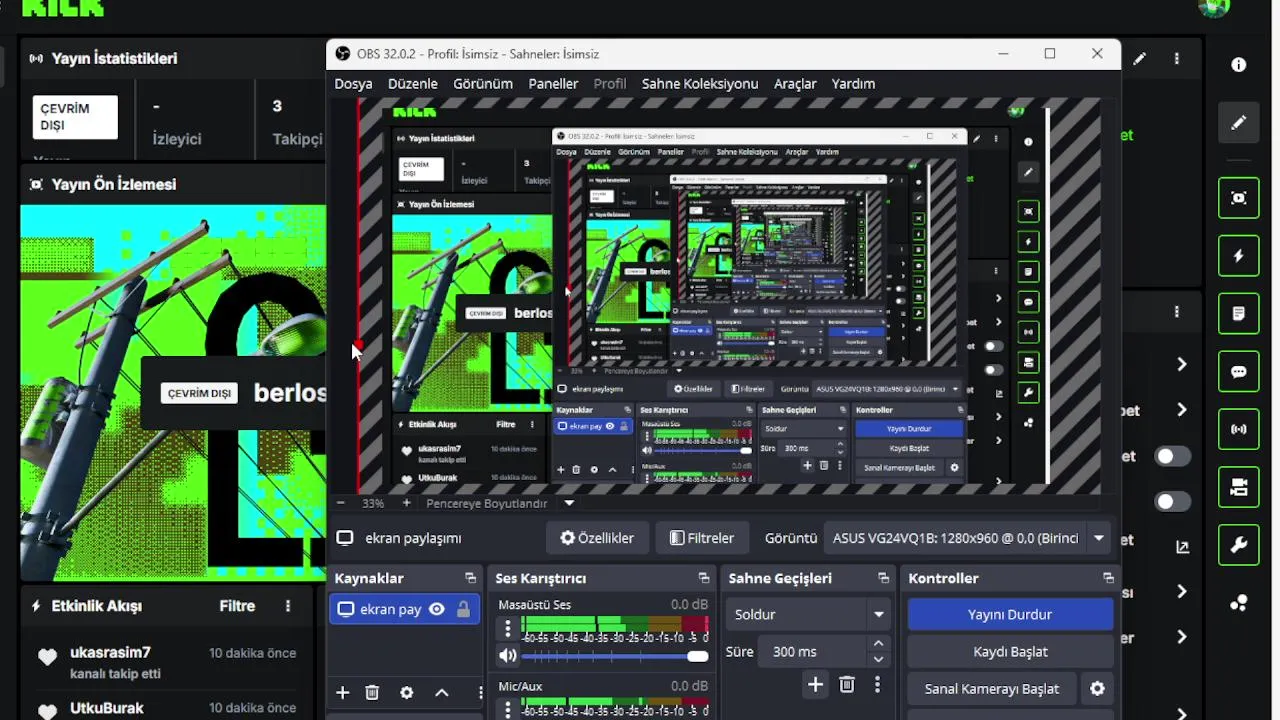Decrease Süre duration with the down arrow
Screen dimensions: 1280x720
(878, 659)
